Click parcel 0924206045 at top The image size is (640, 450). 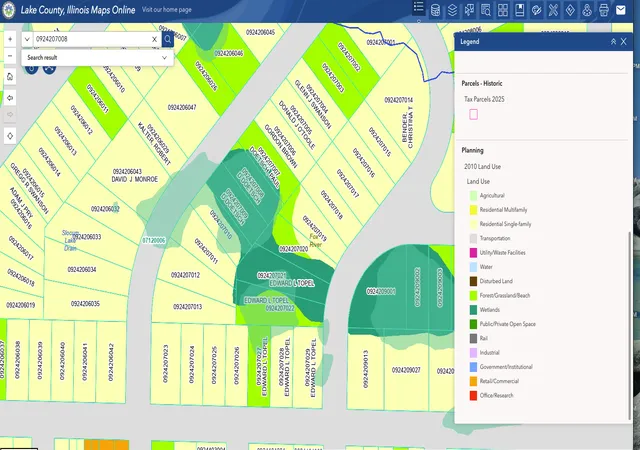coord(260,32)
